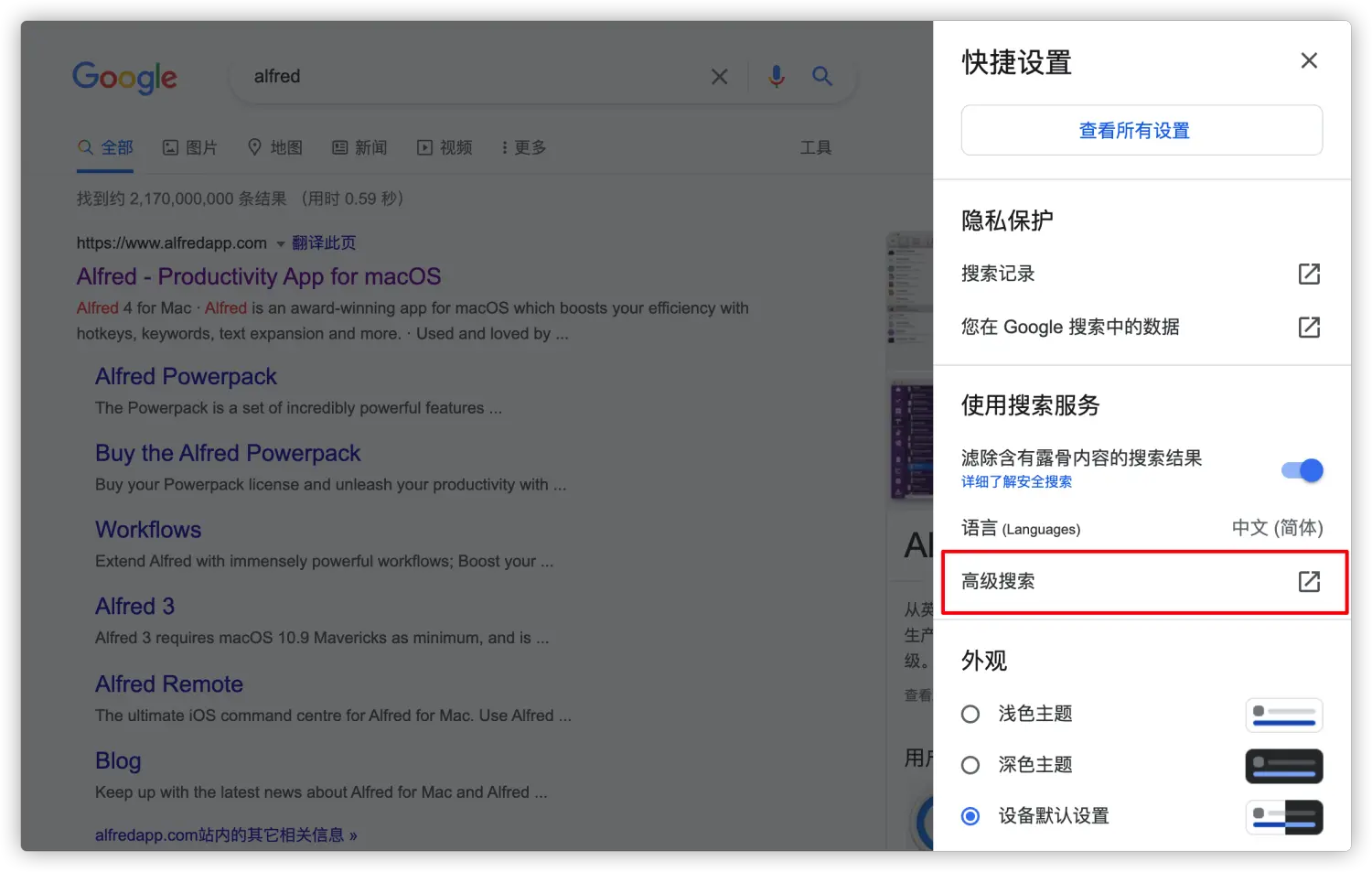
Task: Select 深色主题 radio button
Action: click(x=970, y=765)
